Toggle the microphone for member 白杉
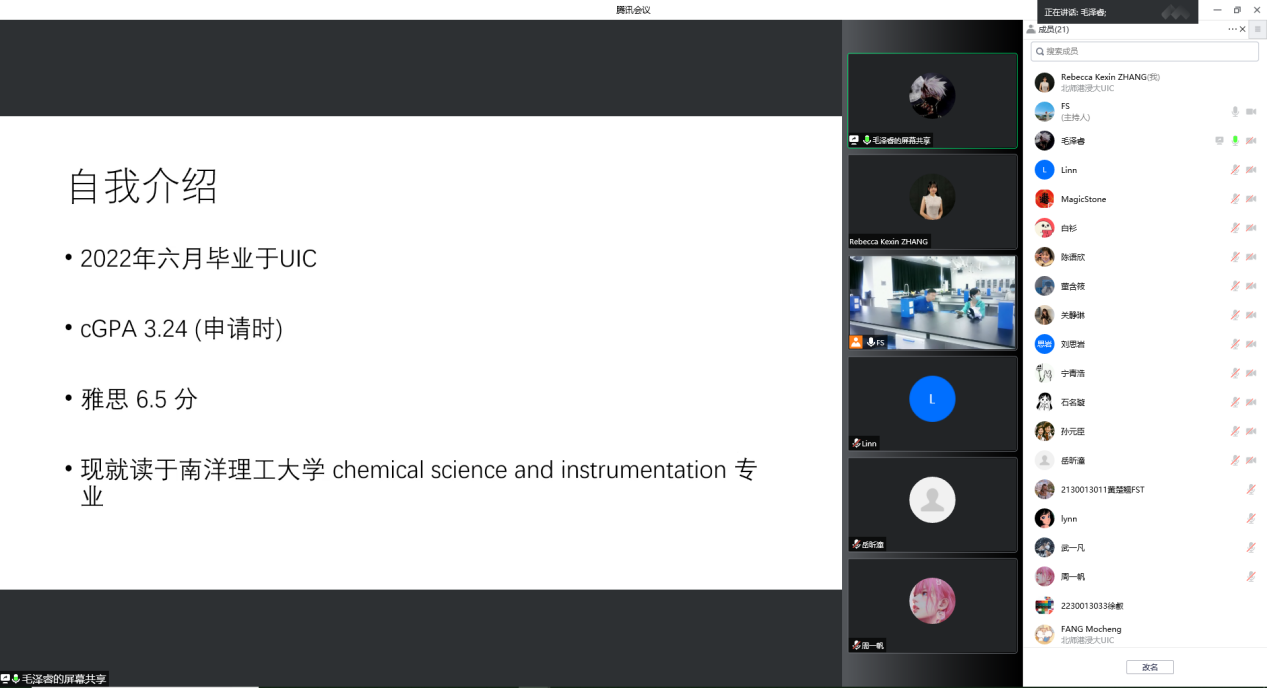1267x688 pixels. [x=1235, y=228]
